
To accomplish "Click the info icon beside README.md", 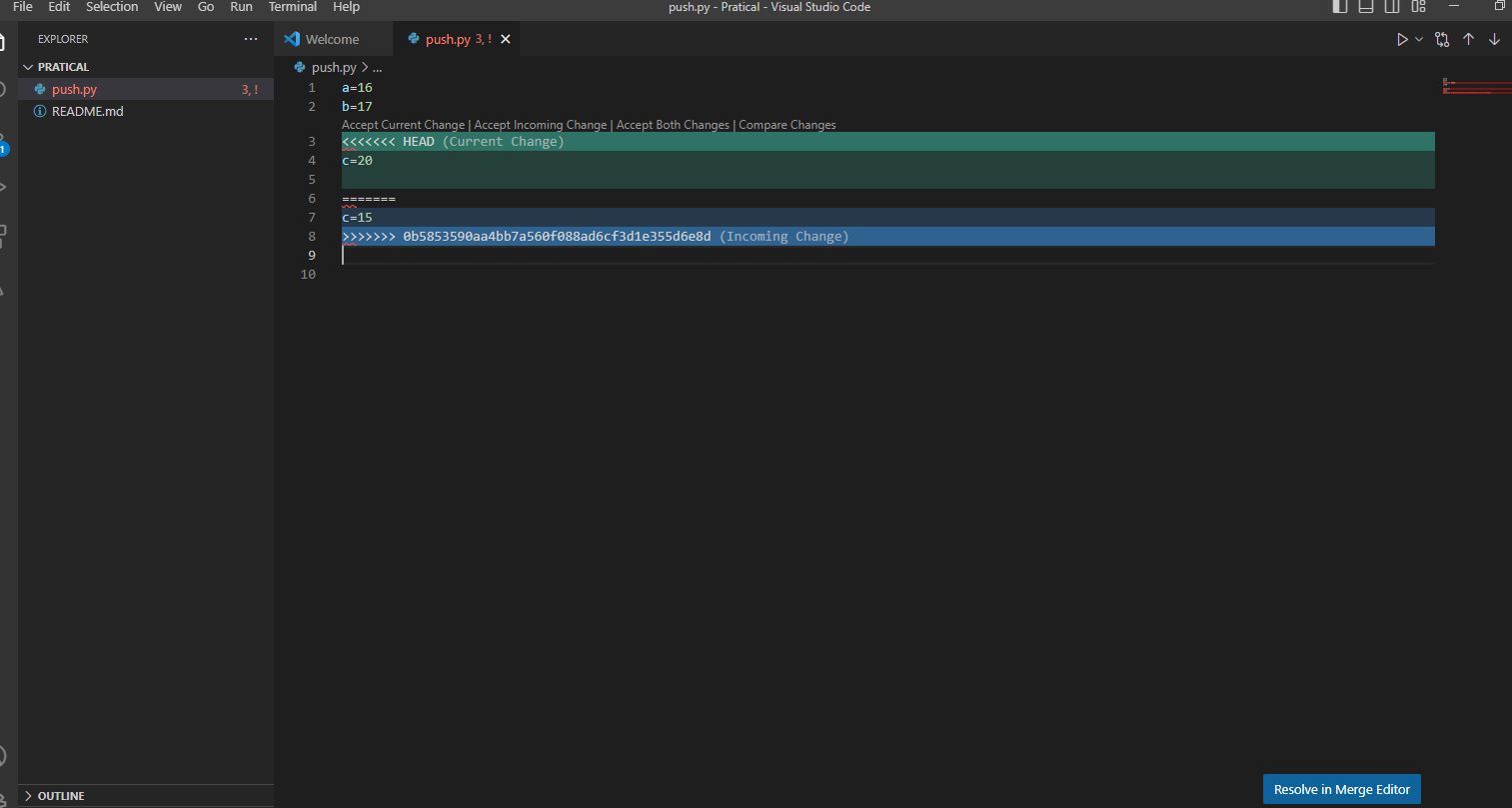I will coord(39,111).
